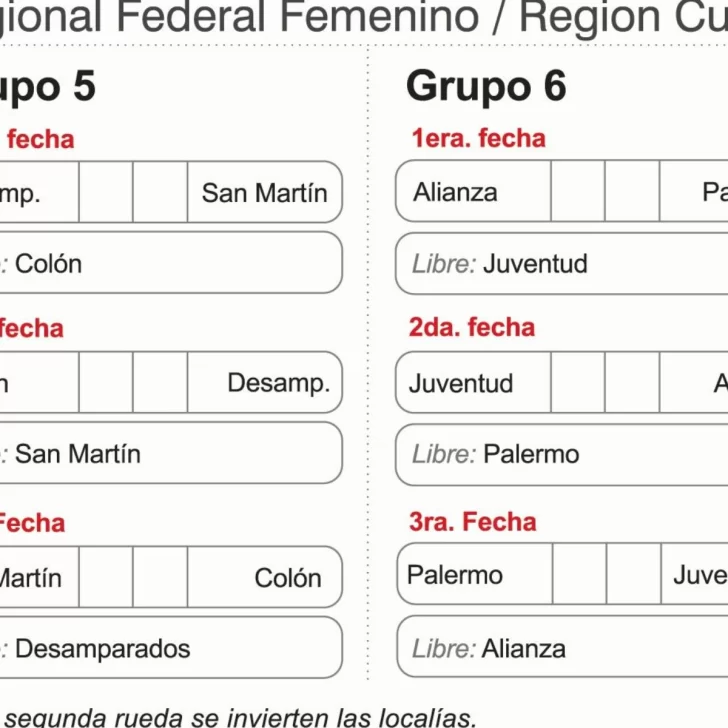Click the 2da. fecha label in Grupo 6
This screenshot has height=728, width=728.
[x=472, y=327]
